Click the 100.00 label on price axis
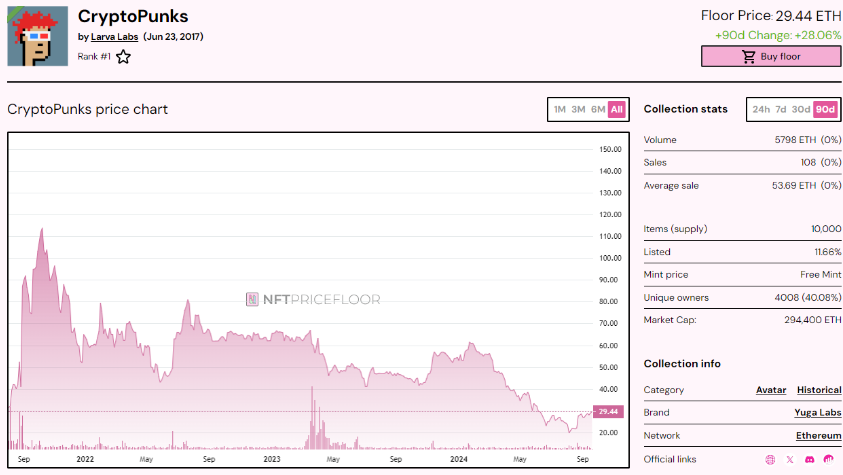 coord(610,258)
